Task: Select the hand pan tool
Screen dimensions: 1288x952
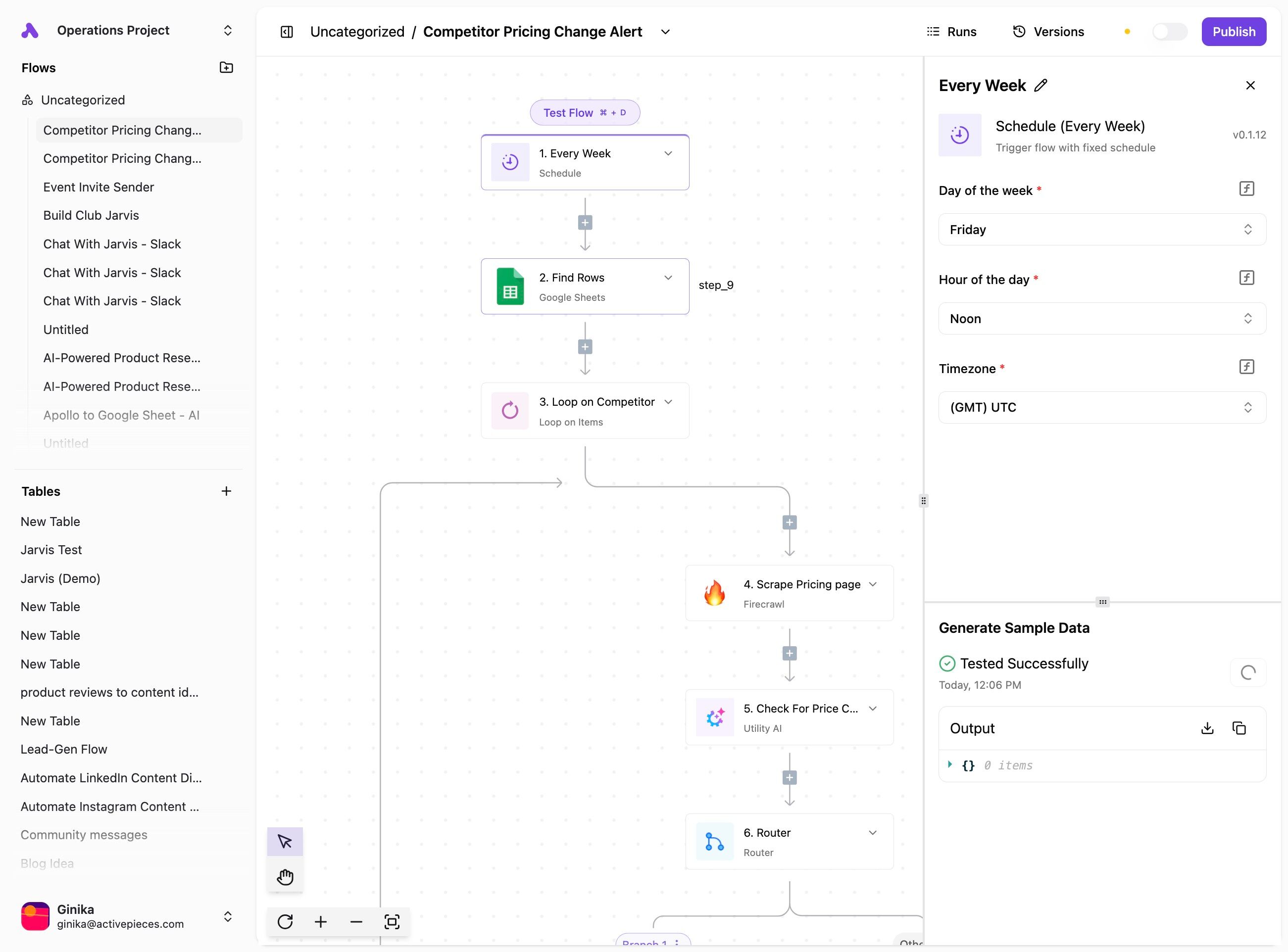Action: point(285,877)
